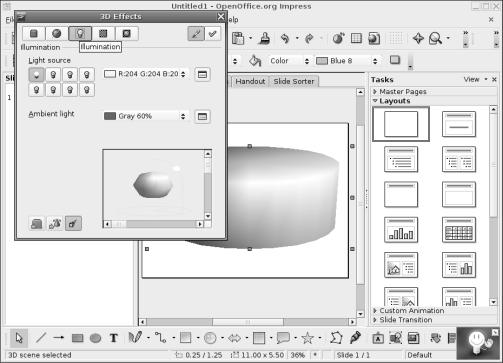Click the Undo icon
503x363 pixels.
pos(285,38)
